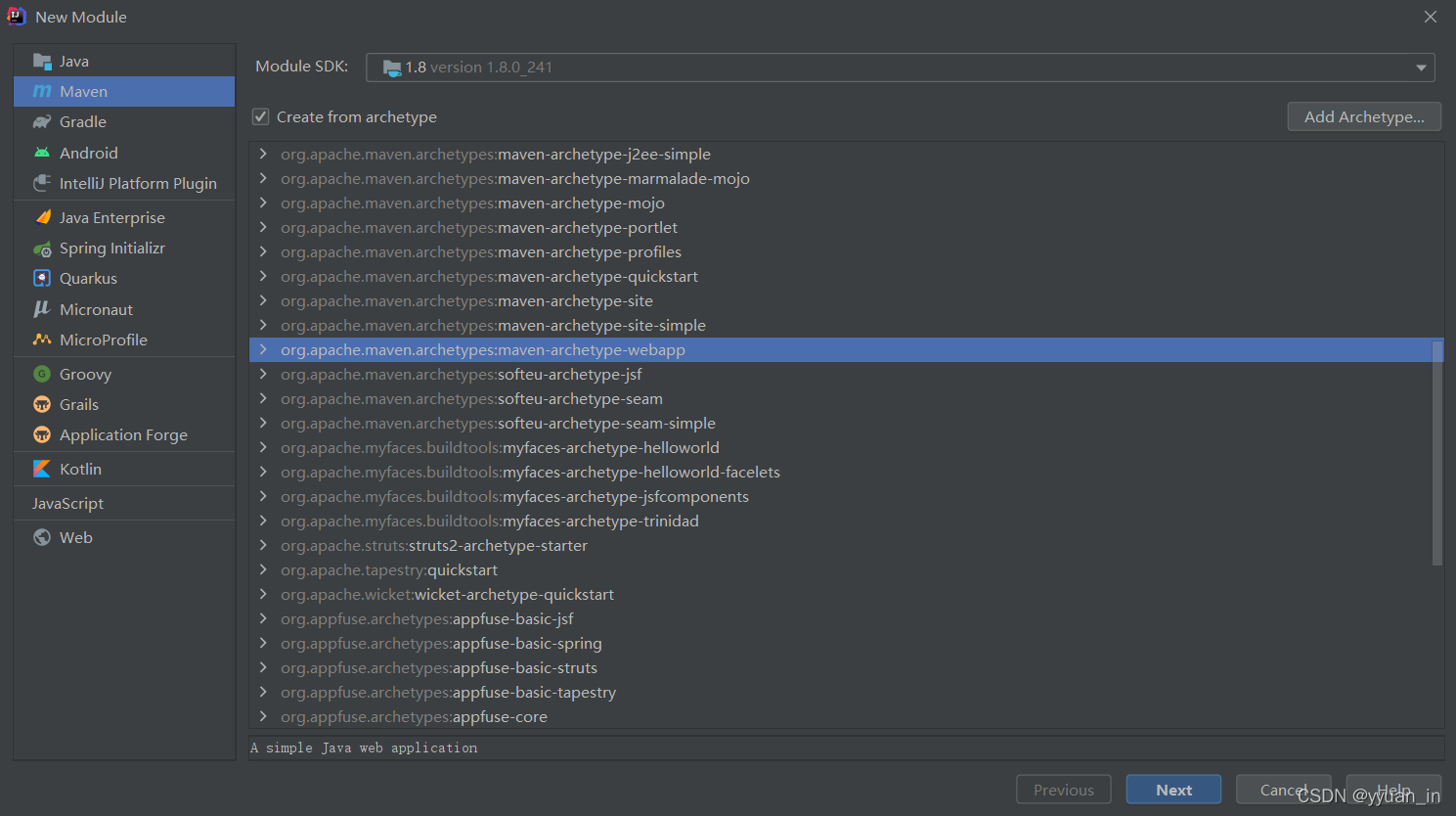Click the Spring Initializr leaf icon

(42, 249)
